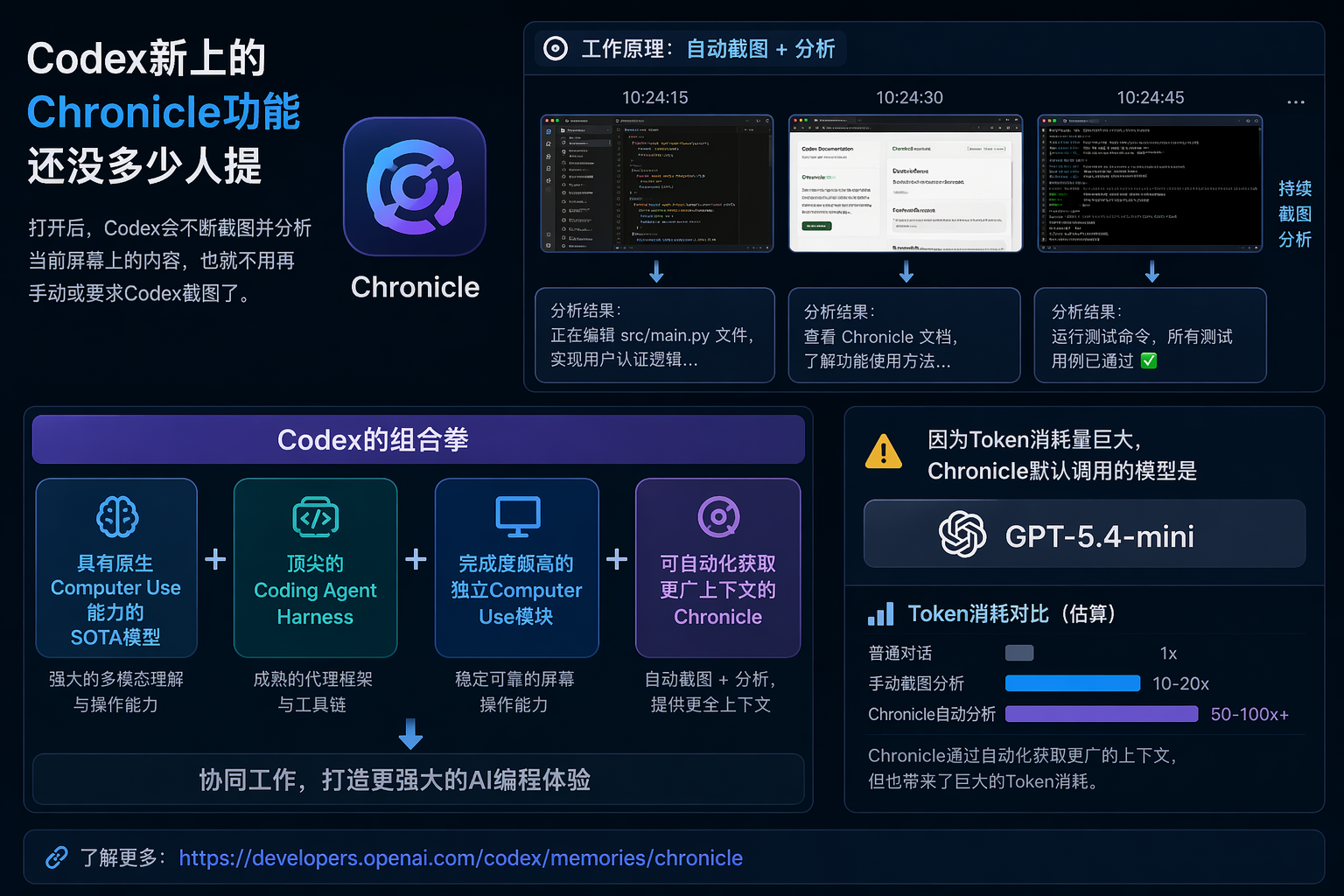Click the caption 强大的多模态理解与操作能力

coord(116,691)
